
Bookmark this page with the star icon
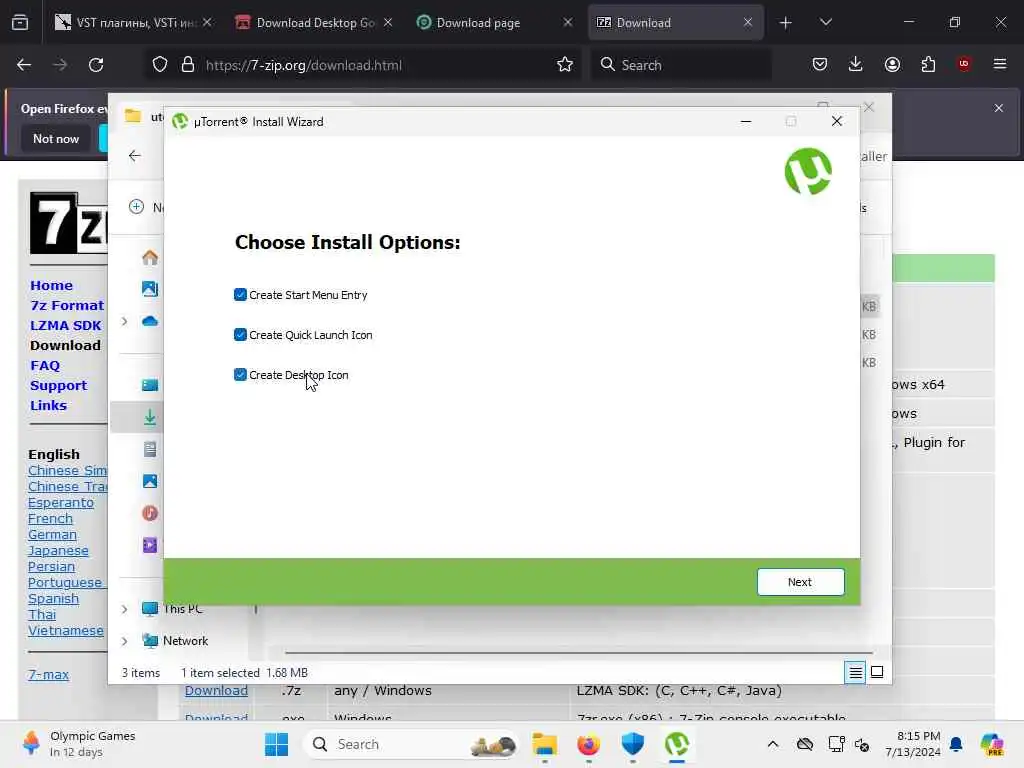[x=565, y=65]
